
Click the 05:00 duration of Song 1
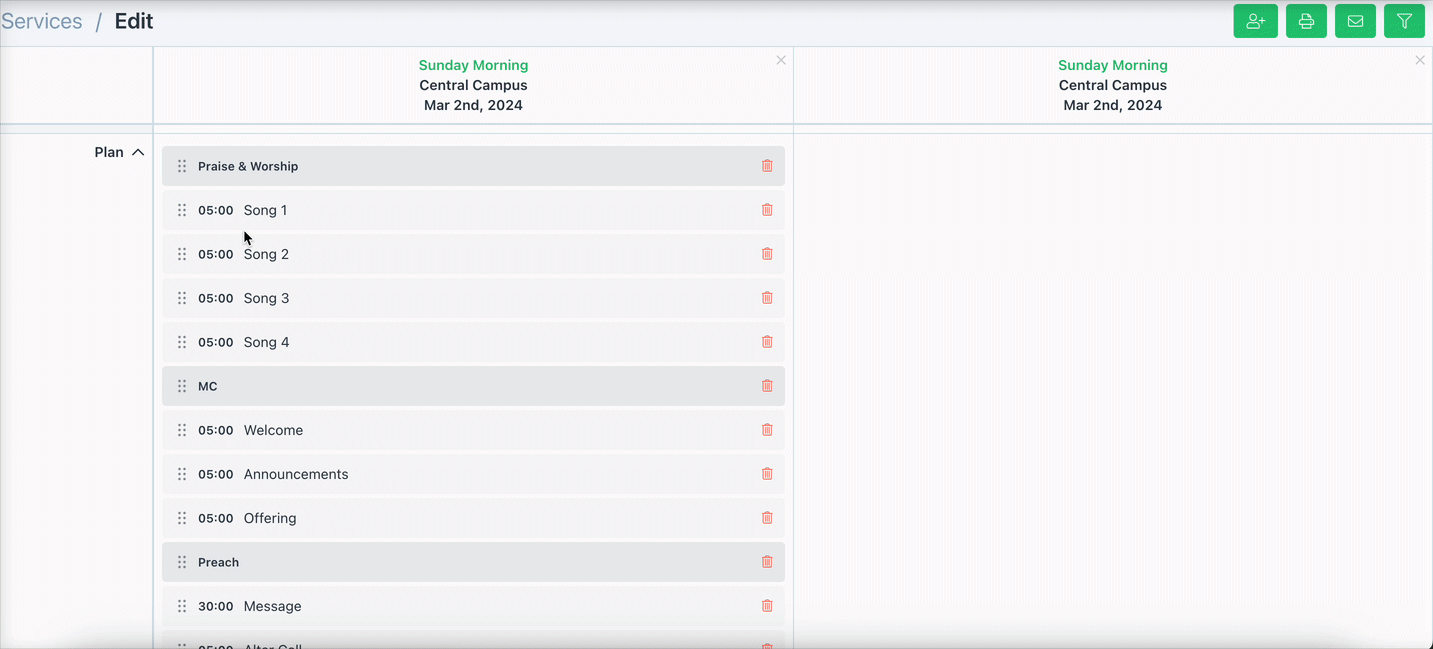coord(215,210)
